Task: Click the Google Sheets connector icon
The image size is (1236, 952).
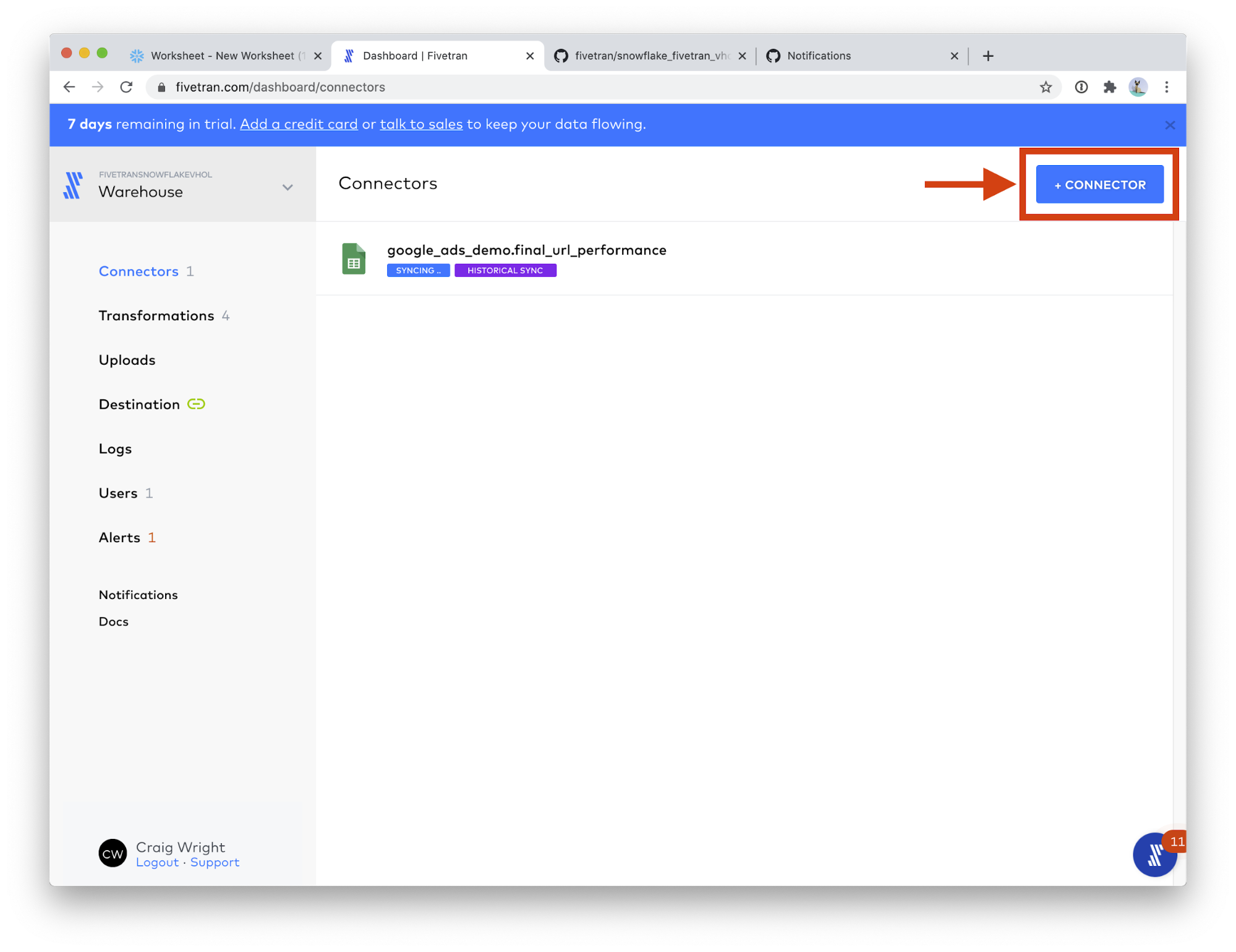Action: point(354,259)
